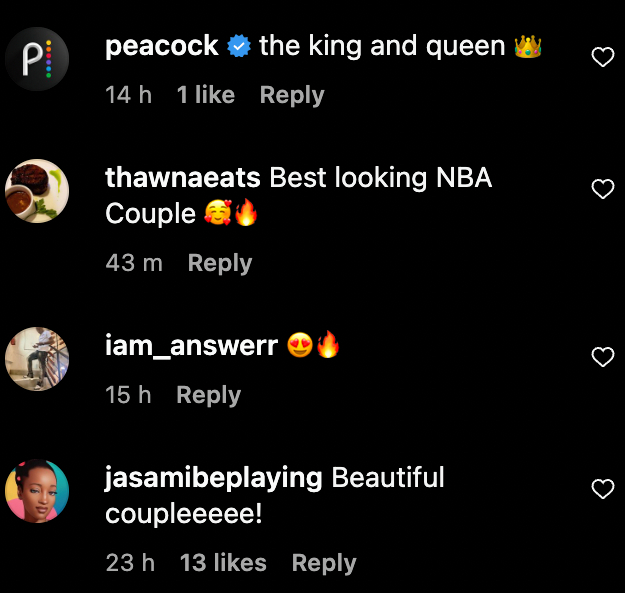
Task: Click the peacock verified badge
Action: [x=239, y=46]
